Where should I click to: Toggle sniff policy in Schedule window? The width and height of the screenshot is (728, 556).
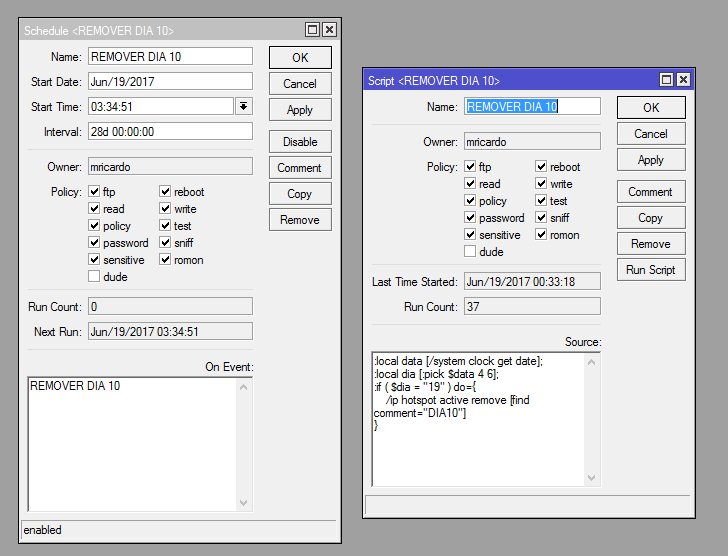[x=165, y=242]
